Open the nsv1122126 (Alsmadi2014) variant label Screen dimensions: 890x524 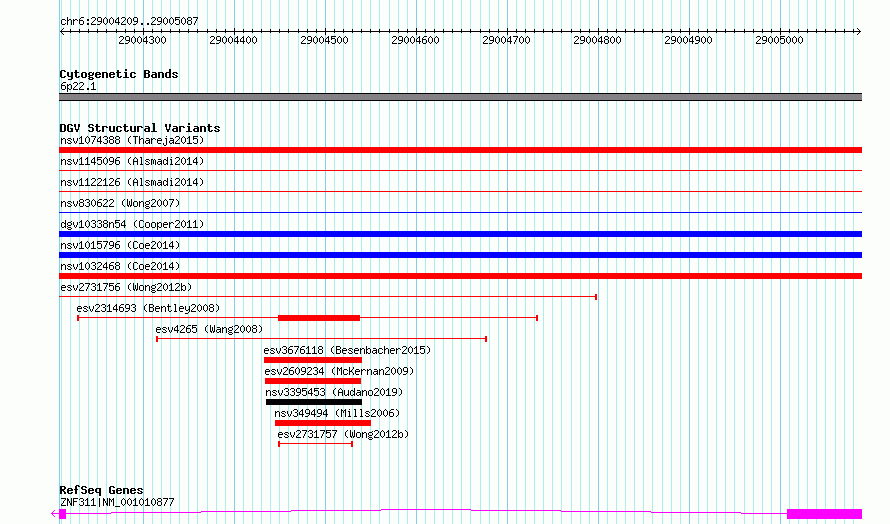[x=132, y=182]
